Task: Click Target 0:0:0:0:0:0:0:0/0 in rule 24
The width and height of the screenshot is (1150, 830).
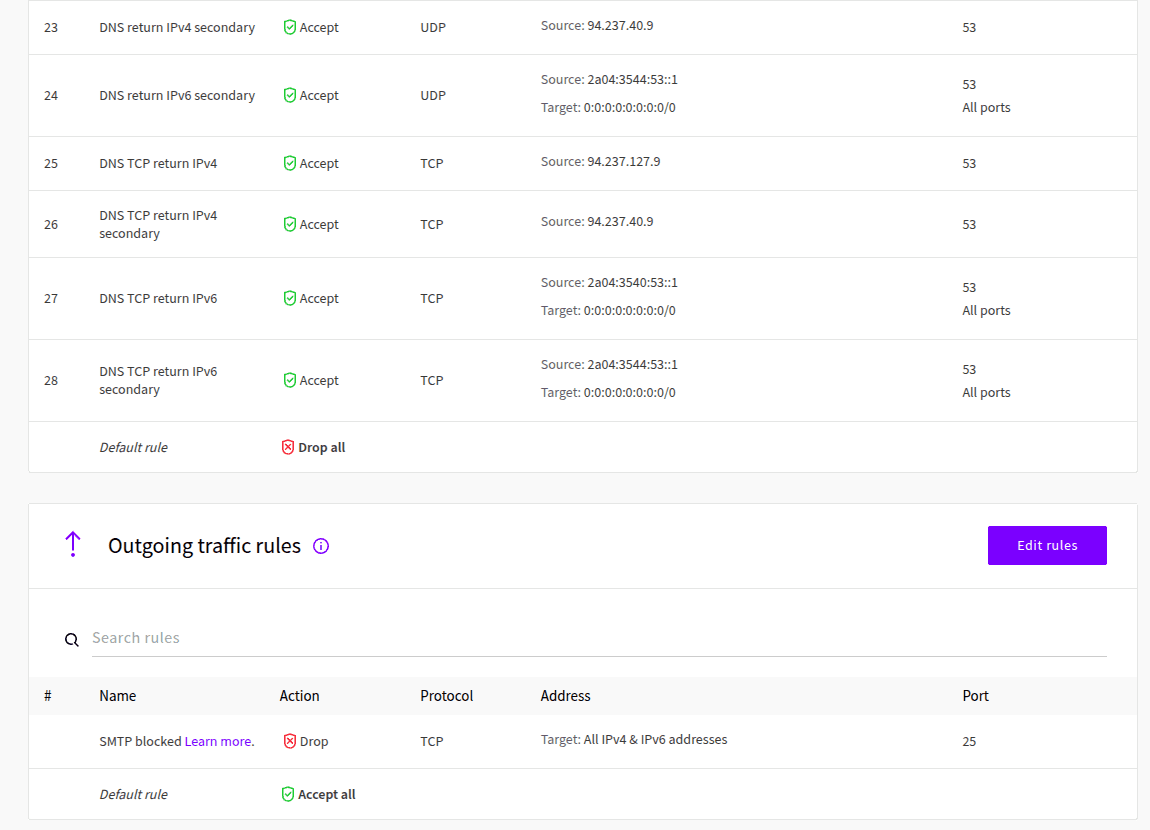Action: click(x=609, y=107)
